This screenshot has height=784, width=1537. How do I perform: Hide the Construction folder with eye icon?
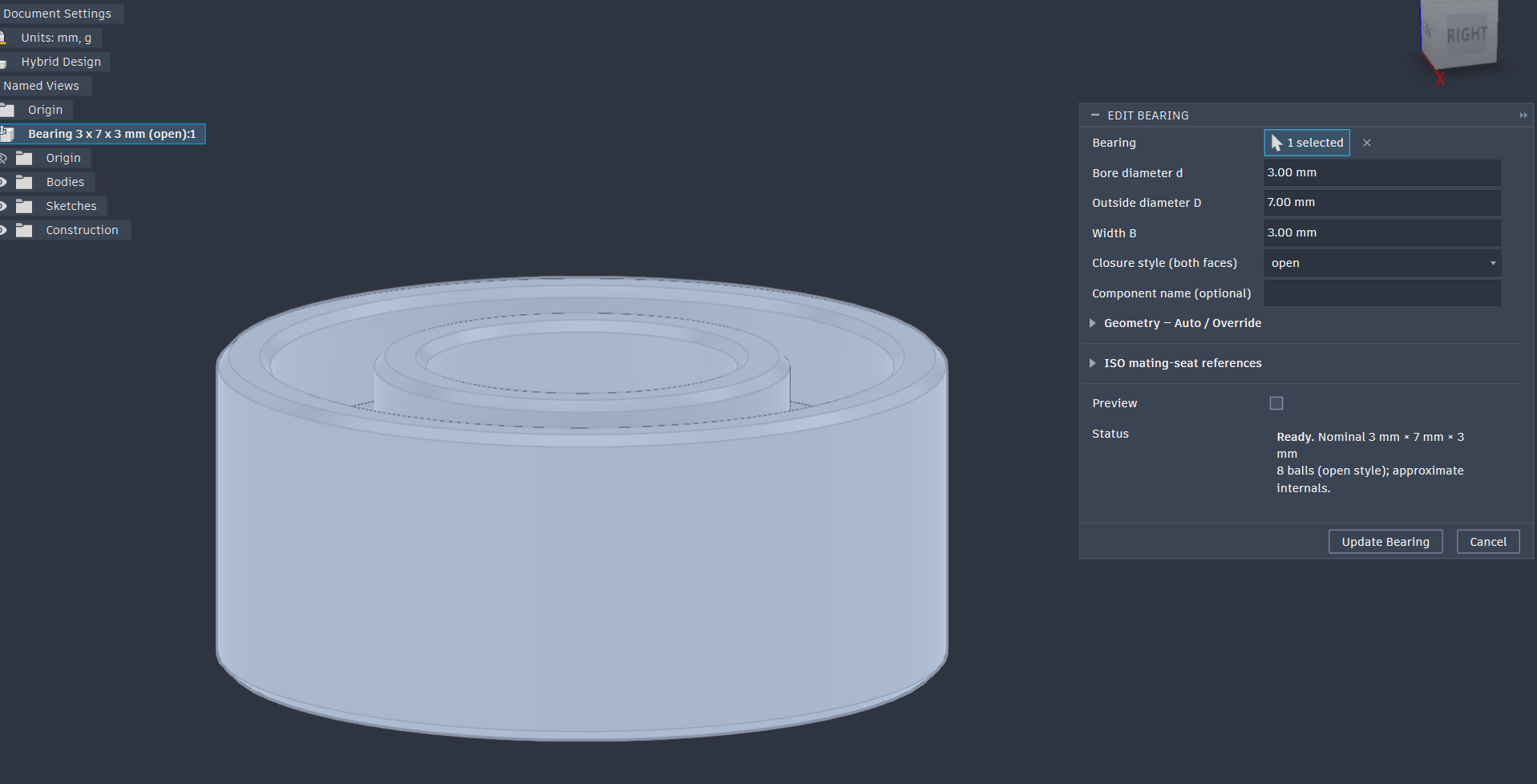3,230
